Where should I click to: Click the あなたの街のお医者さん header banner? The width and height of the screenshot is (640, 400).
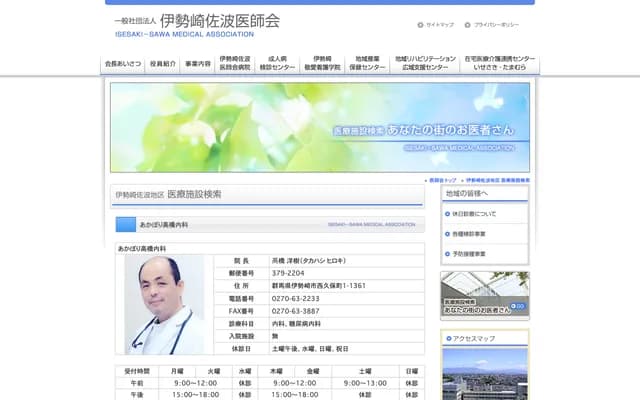pyautogui.click(x=320, y=127)
